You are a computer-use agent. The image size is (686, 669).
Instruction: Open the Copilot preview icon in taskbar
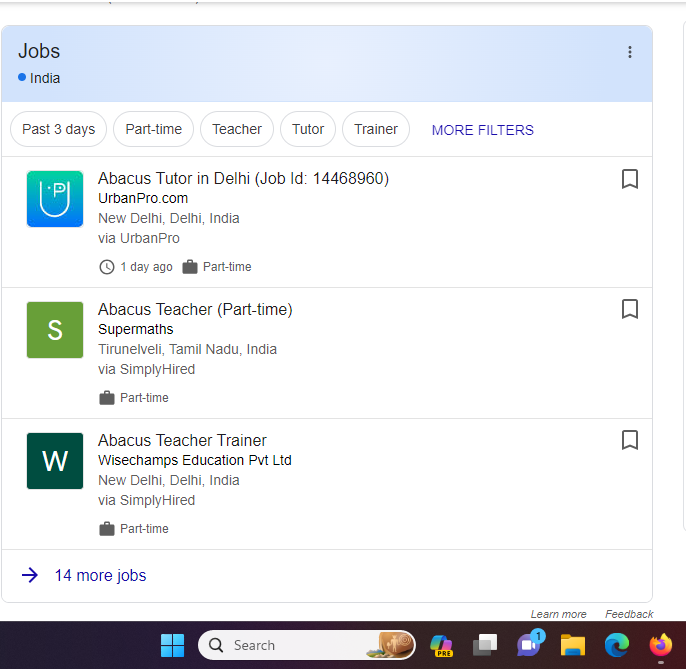pyautogui.click(x=441, y=645)
